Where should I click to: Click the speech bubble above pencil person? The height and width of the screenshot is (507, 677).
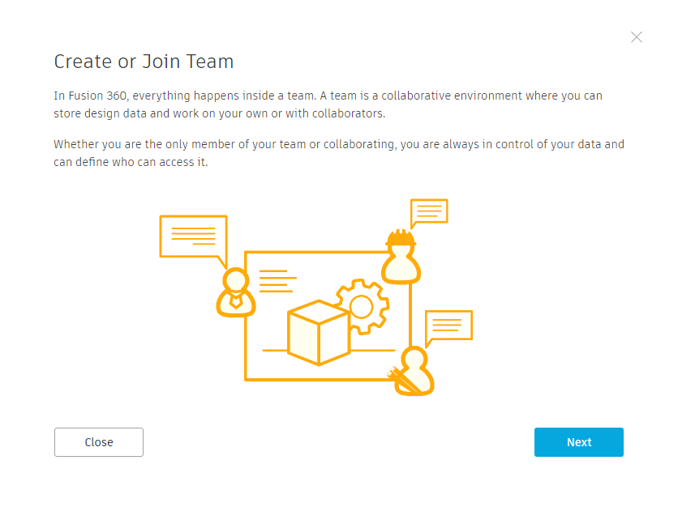point(449,326)
